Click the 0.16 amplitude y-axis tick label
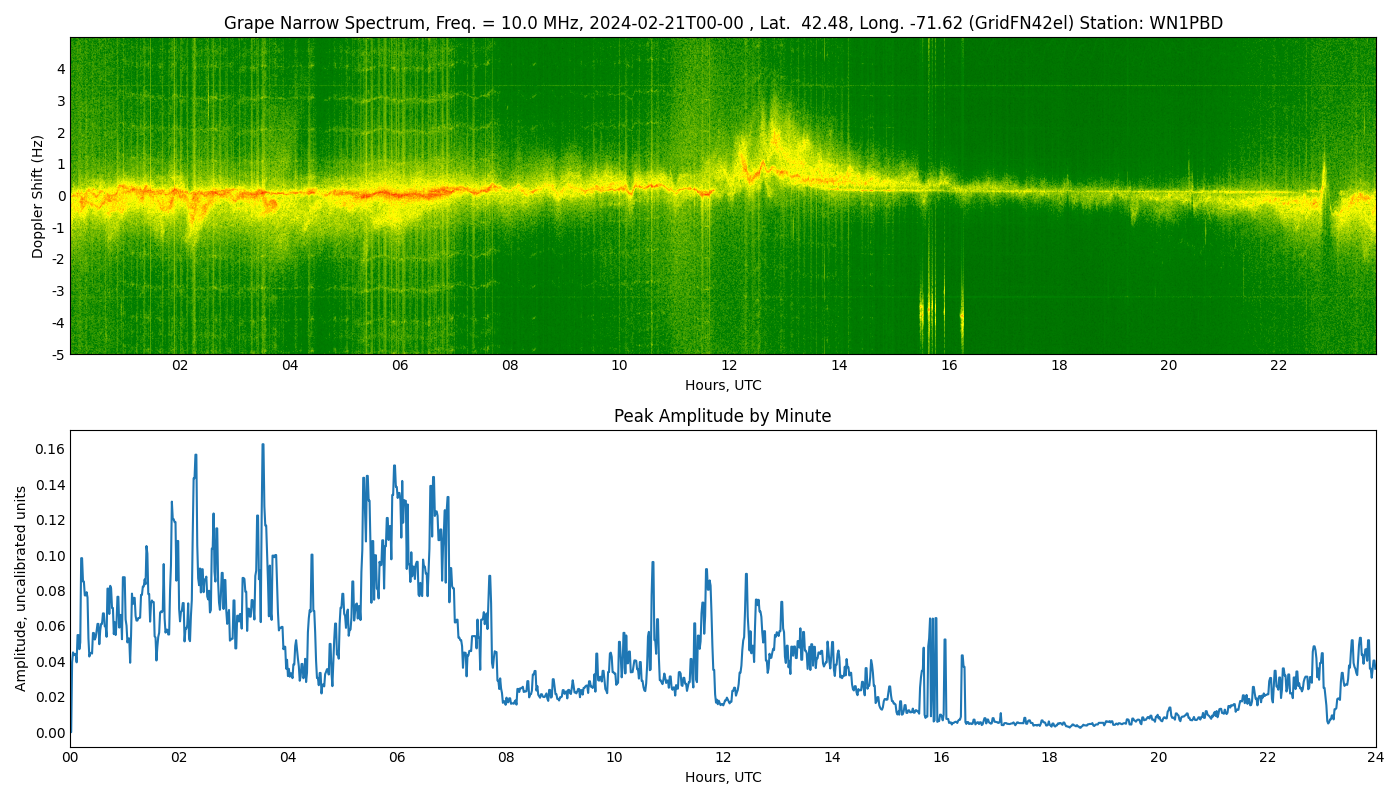1400x800 pixels. point(49,449)
